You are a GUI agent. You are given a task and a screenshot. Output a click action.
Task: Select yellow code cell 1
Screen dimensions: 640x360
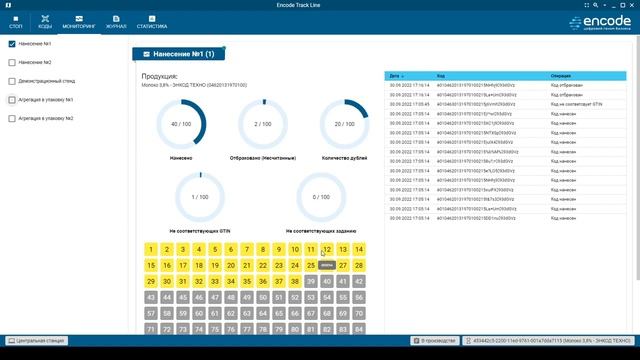pos(151,249)
